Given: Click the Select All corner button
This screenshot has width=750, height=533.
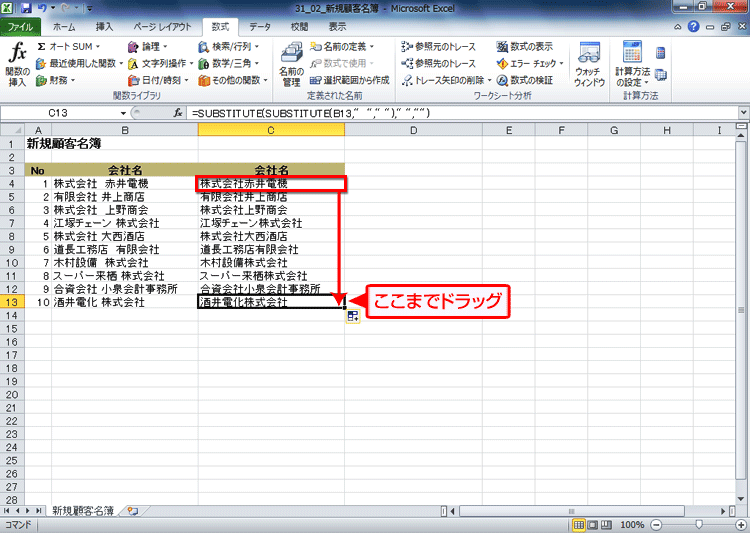Looking at the screenshot, I should click(12, 130).
